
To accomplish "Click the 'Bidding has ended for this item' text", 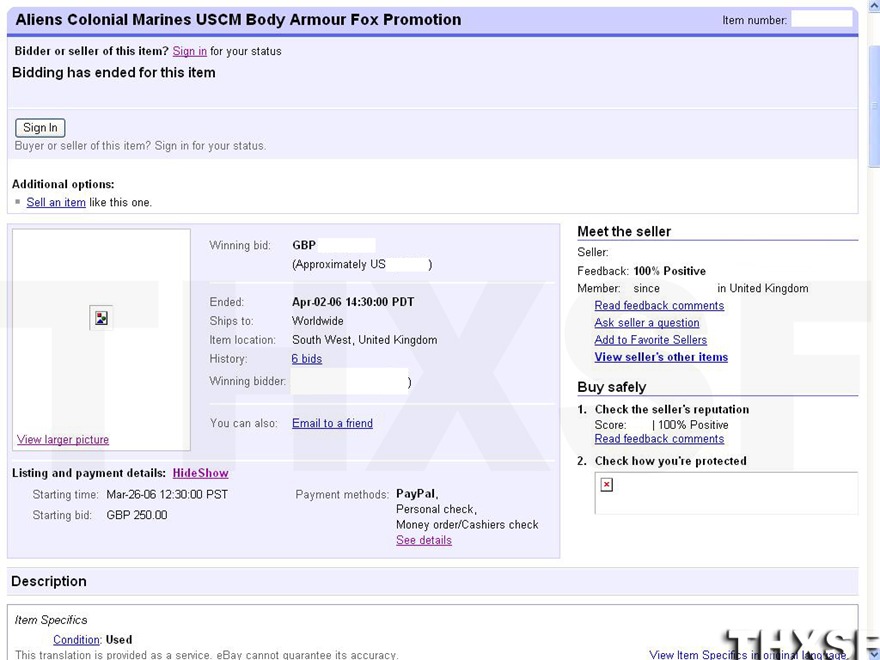I will pyautogui.click(x=114, y=73).
